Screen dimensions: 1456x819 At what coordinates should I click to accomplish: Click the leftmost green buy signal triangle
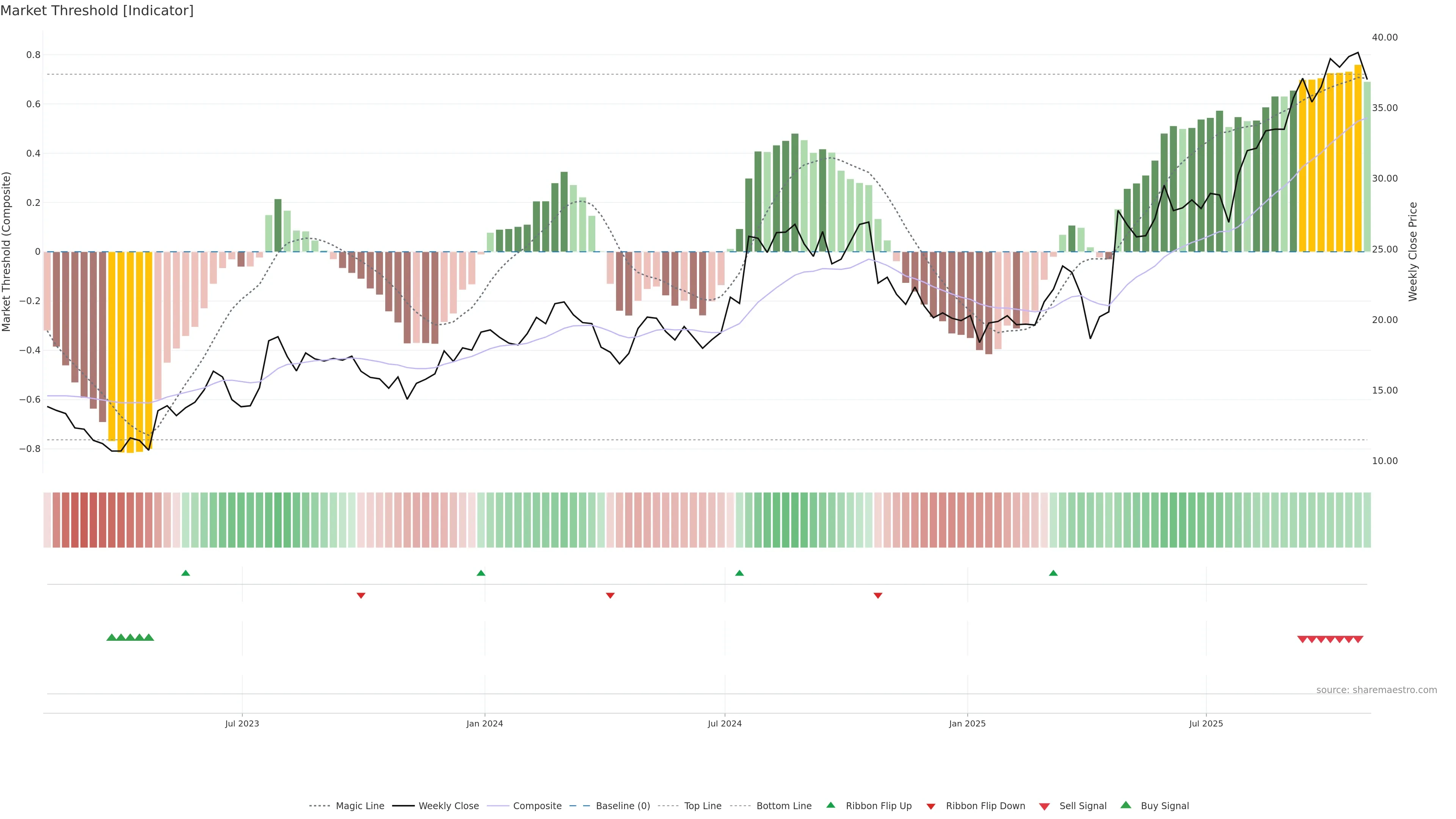(111, 637)
